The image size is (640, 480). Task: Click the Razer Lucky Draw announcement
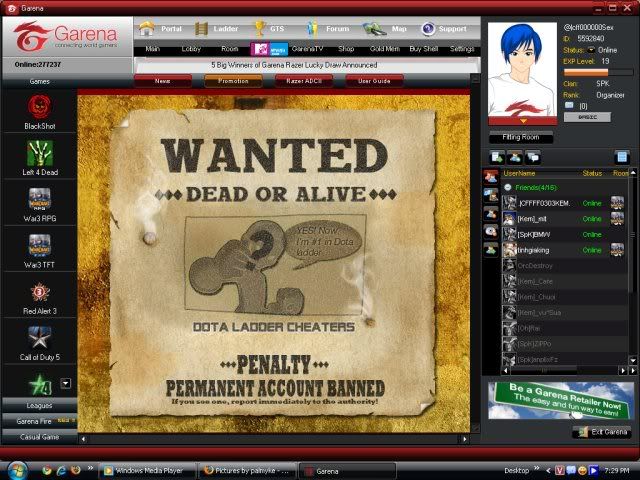pyautogui.click(x=294, y=65)
